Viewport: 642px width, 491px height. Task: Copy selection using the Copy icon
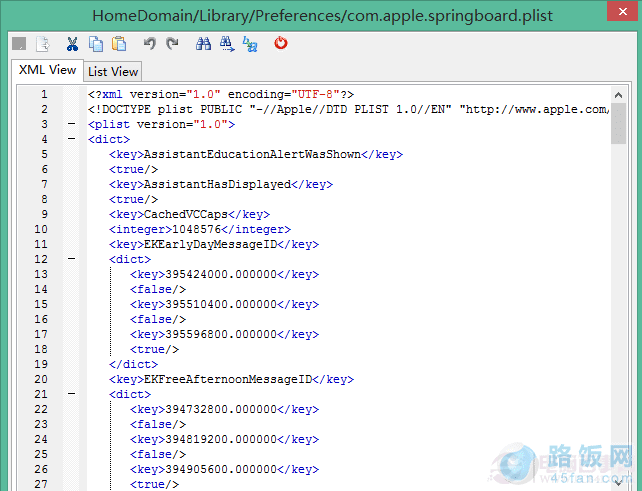[96, 44]
